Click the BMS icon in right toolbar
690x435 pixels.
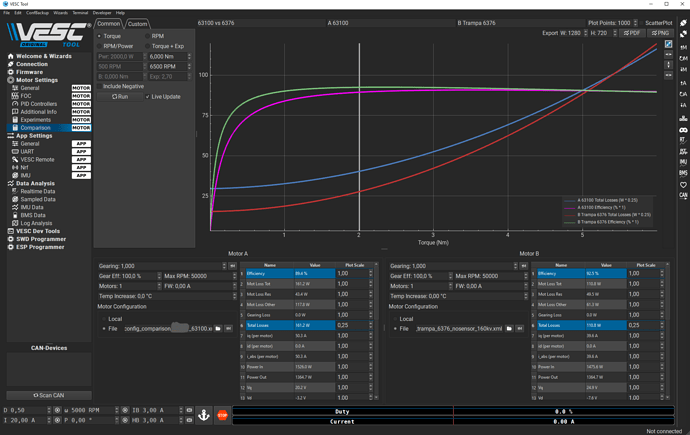pos(684,173)
